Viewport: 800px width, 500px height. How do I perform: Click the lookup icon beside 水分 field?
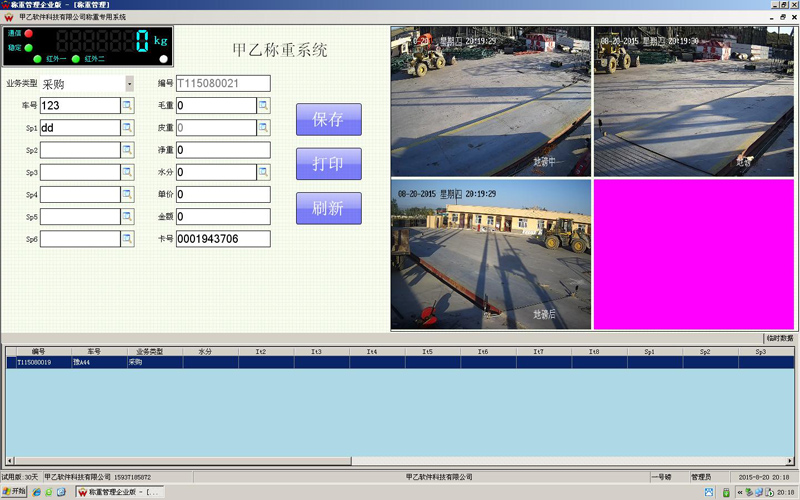(264, 172)
